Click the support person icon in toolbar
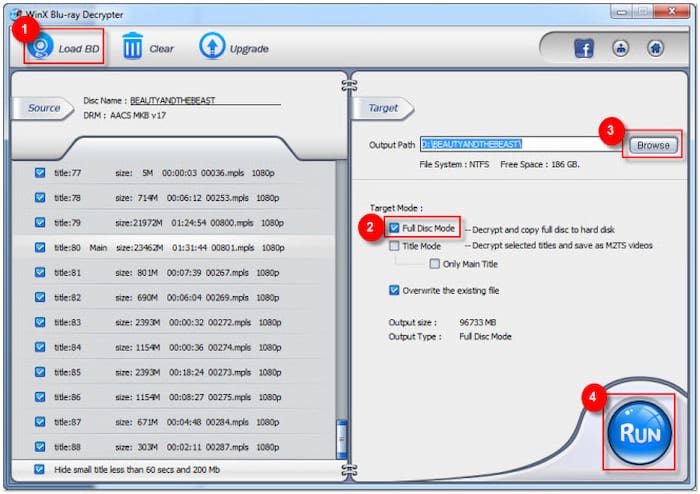The height and width of the screenshot is (494, 700). coord(621,48)
